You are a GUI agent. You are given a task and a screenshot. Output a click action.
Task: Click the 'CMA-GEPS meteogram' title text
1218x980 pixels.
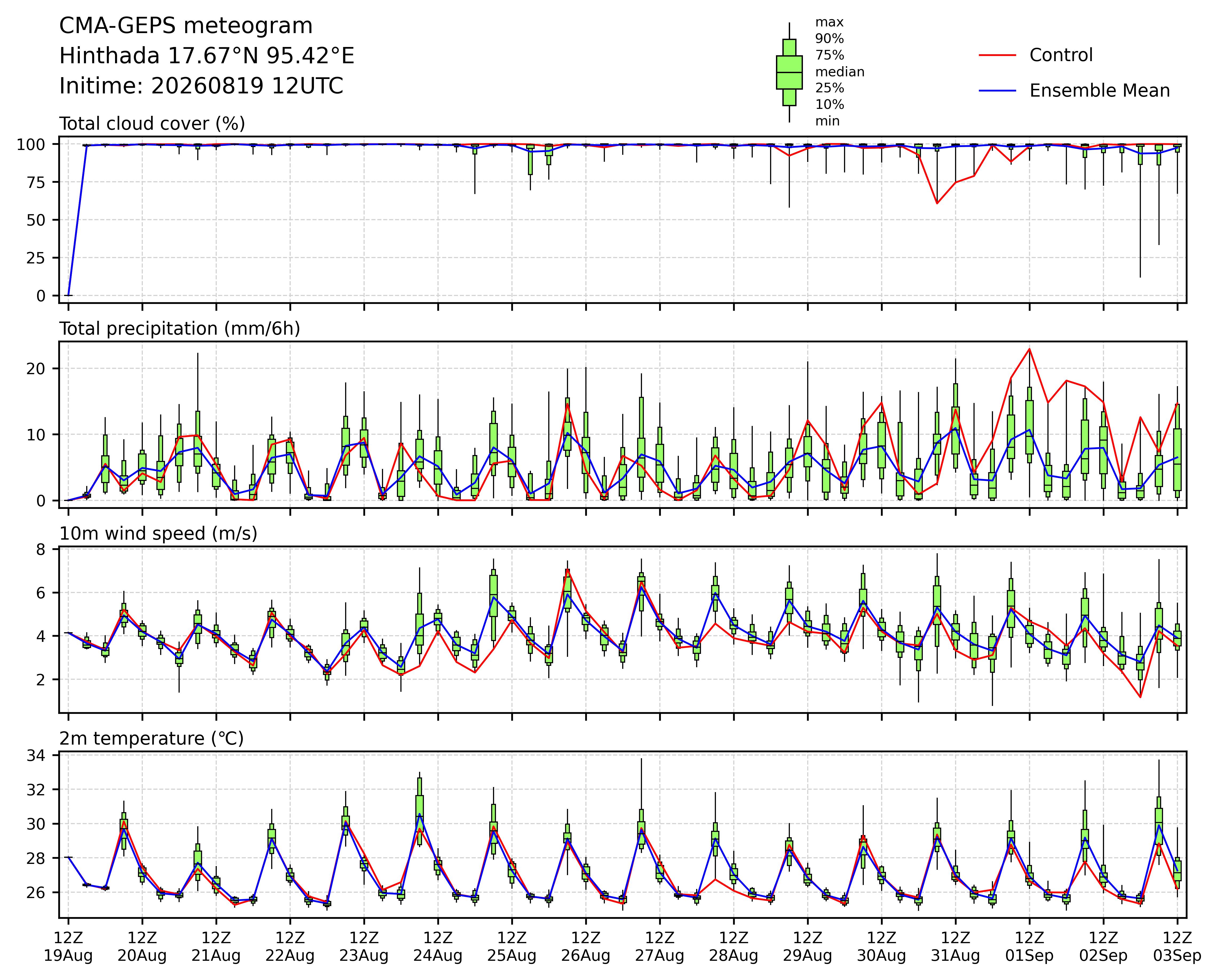pos(186,26)
